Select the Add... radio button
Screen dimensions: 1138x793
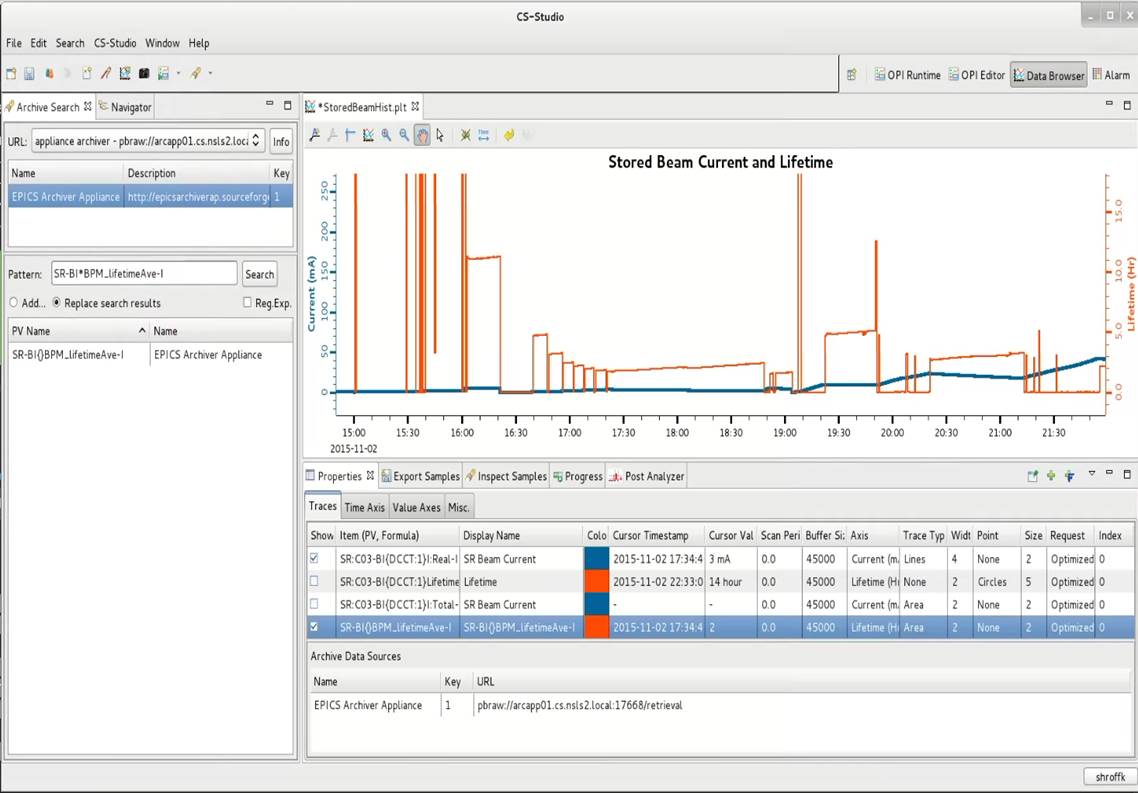coord(14,303)
